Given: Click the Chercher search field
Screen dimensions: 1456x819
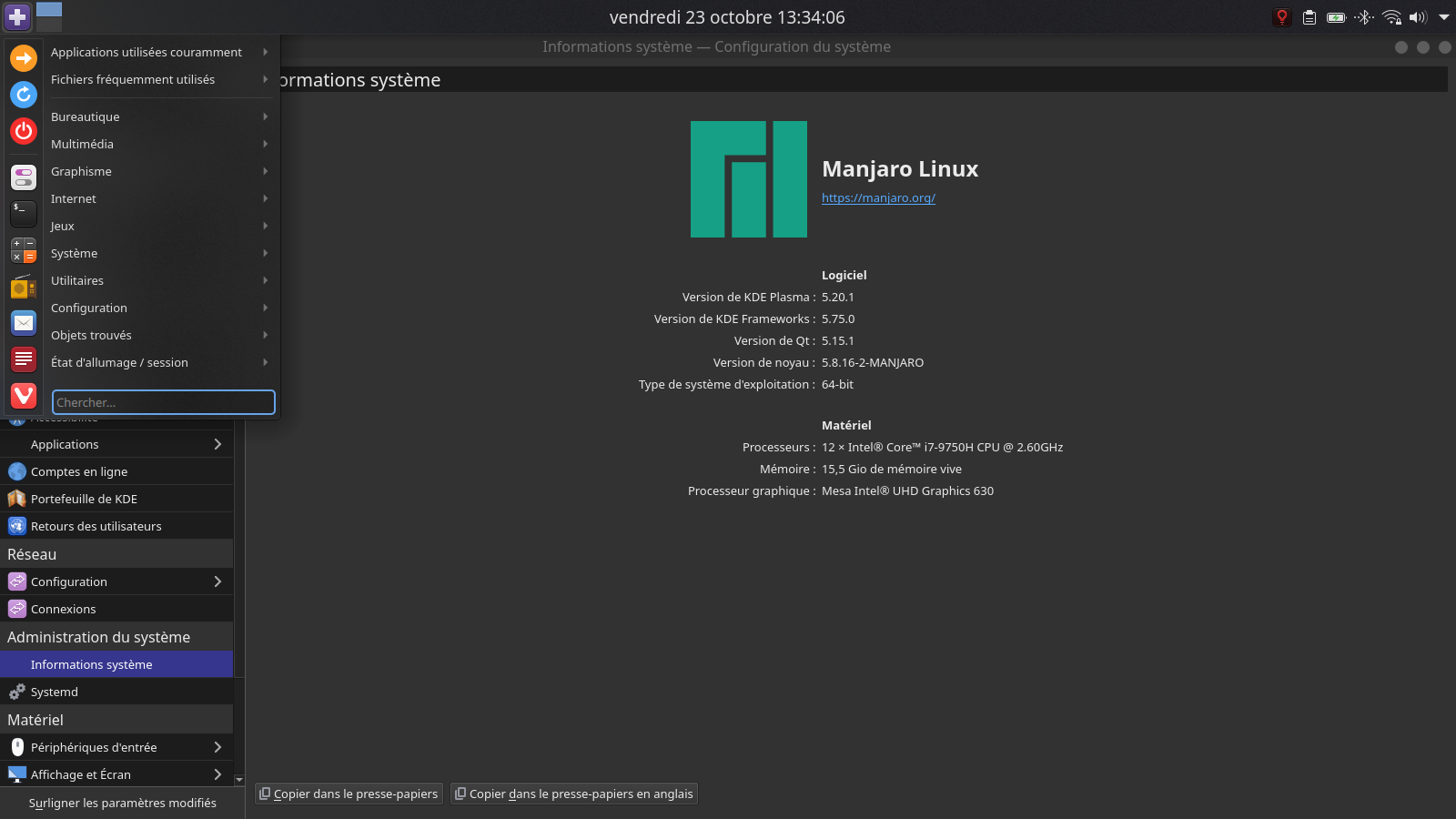Looking at the screenshot, I should pyautogui.click(x=164, y=402).
